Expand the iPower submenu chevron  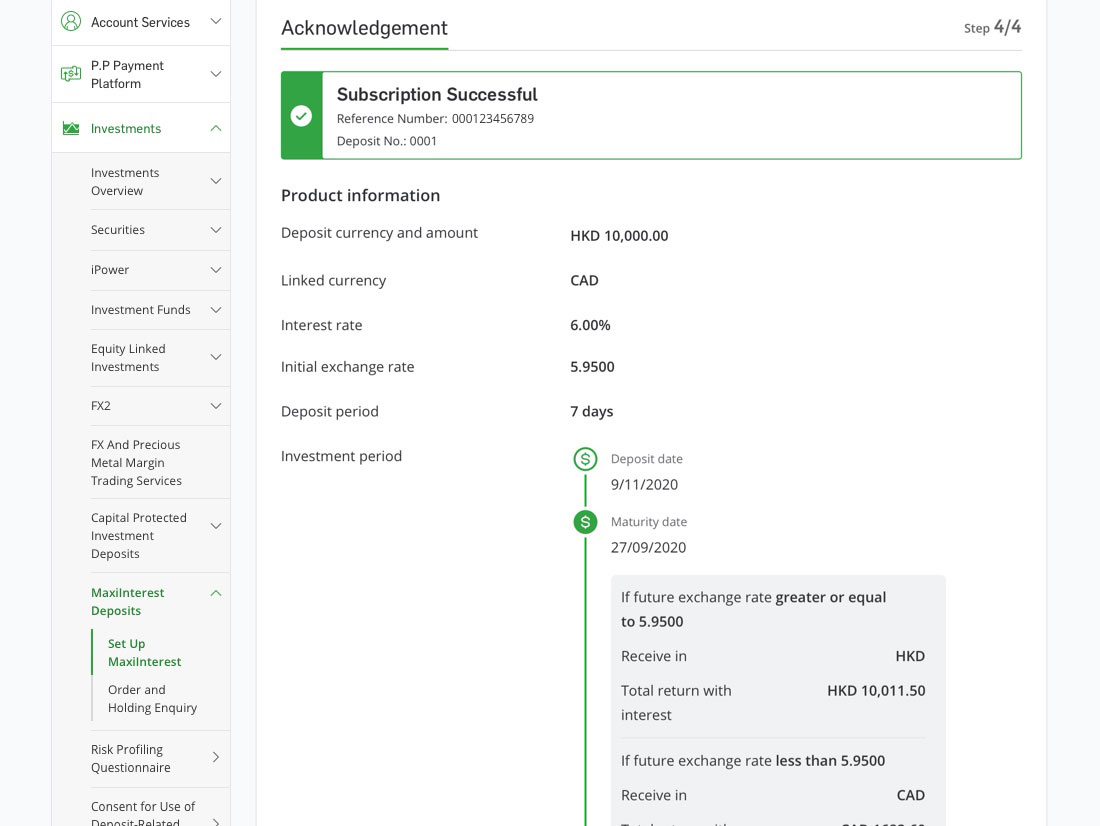216,270
